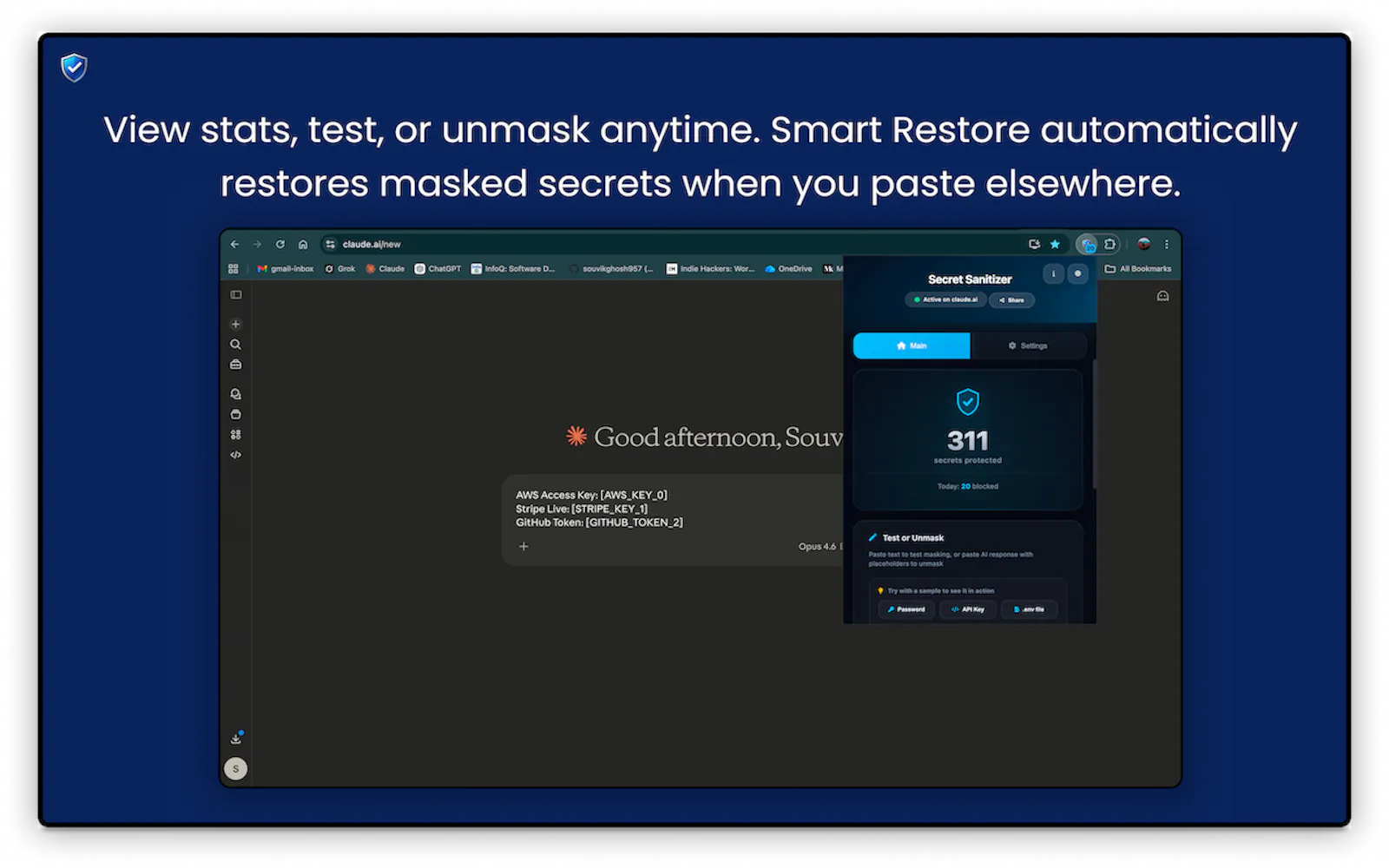Open the Indie Hackers bookmark
The width and height of the screenshot is (1389, 868).
pyautogui.click(x=710, y=269)
